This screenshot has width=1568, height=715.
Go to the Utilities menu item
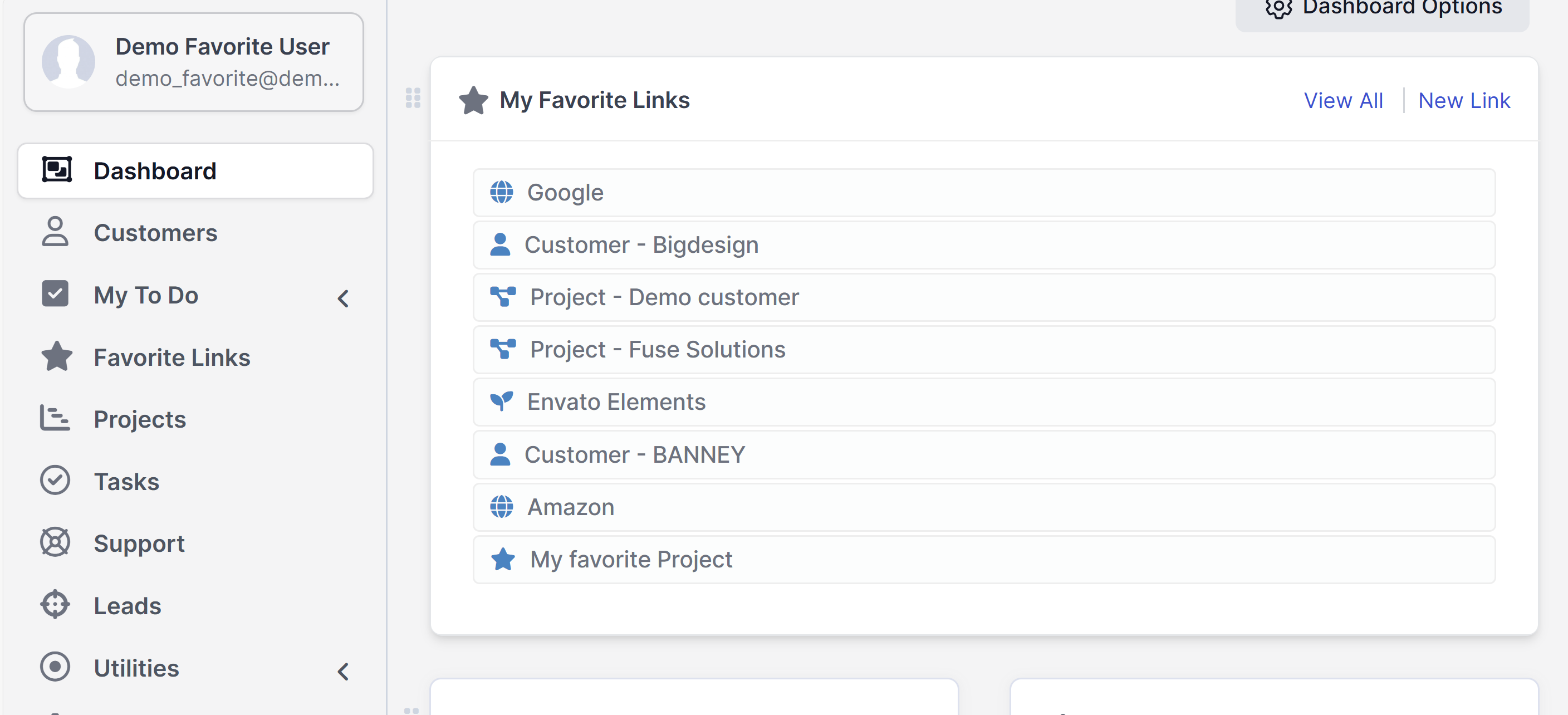[x=136, y=668]
